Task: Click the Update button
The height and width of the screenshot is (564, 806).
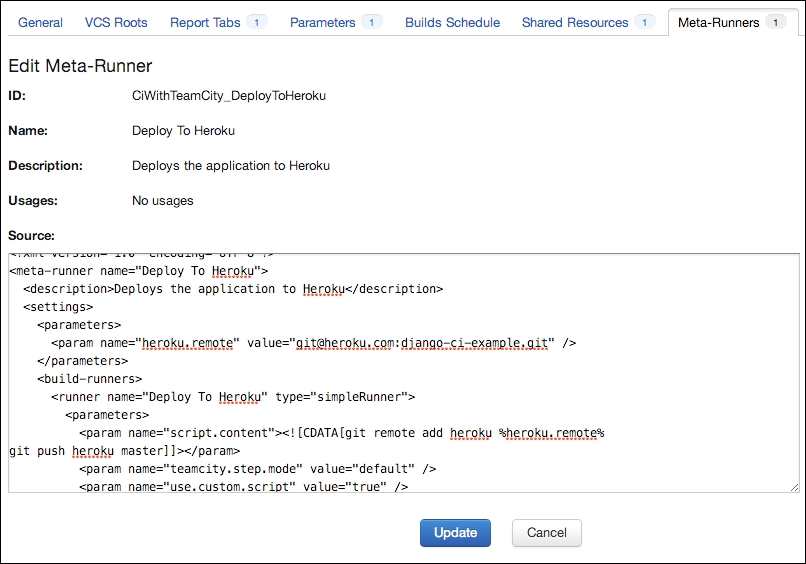Action: 455,533
